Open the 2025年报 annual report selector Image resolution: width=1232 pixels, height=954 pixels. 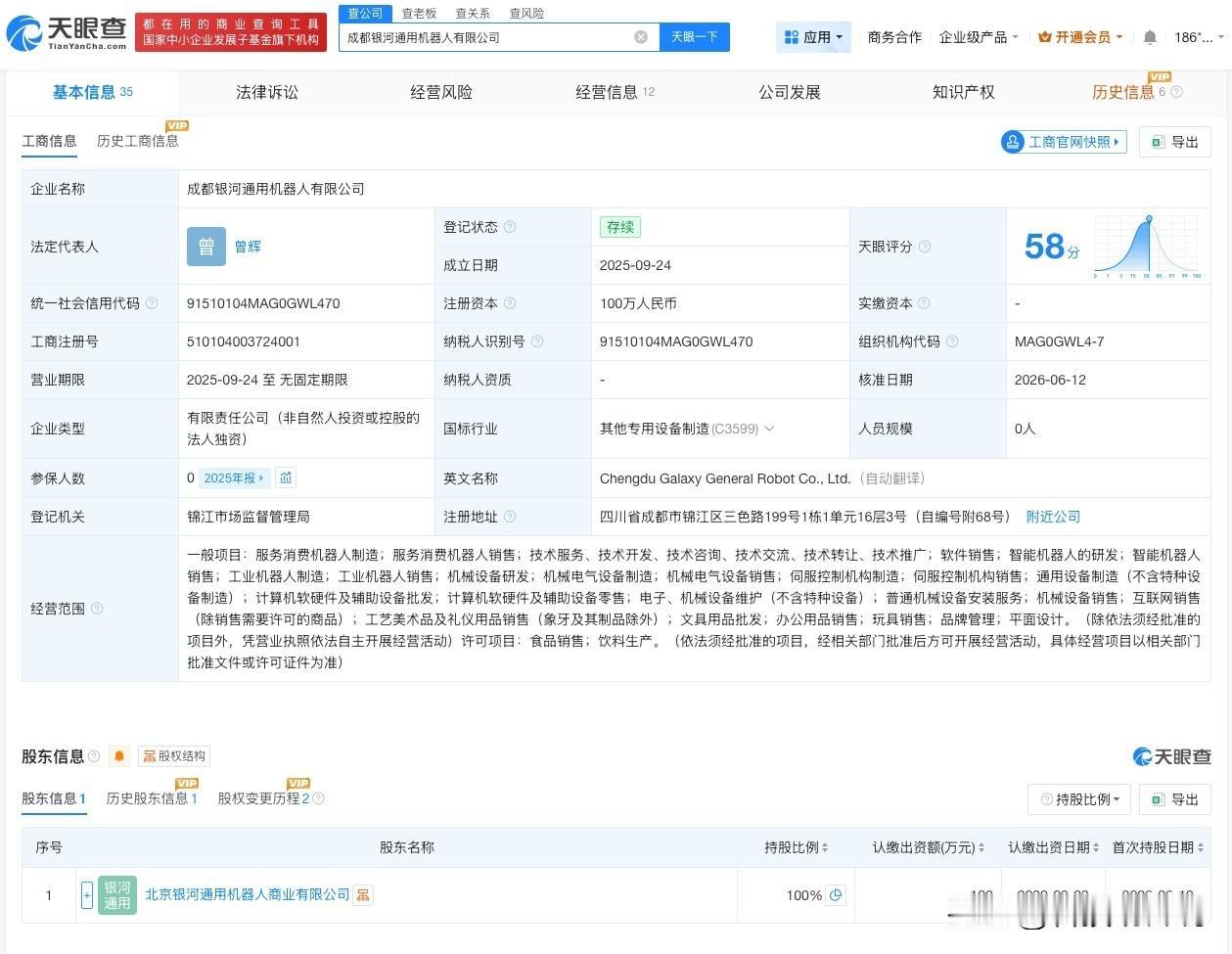234,478
